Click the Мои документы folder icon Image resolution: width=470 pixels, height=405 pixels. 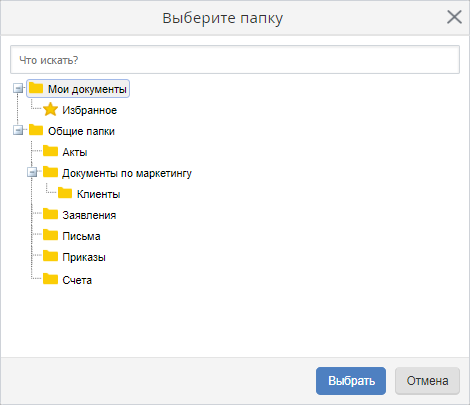point(36,88)
